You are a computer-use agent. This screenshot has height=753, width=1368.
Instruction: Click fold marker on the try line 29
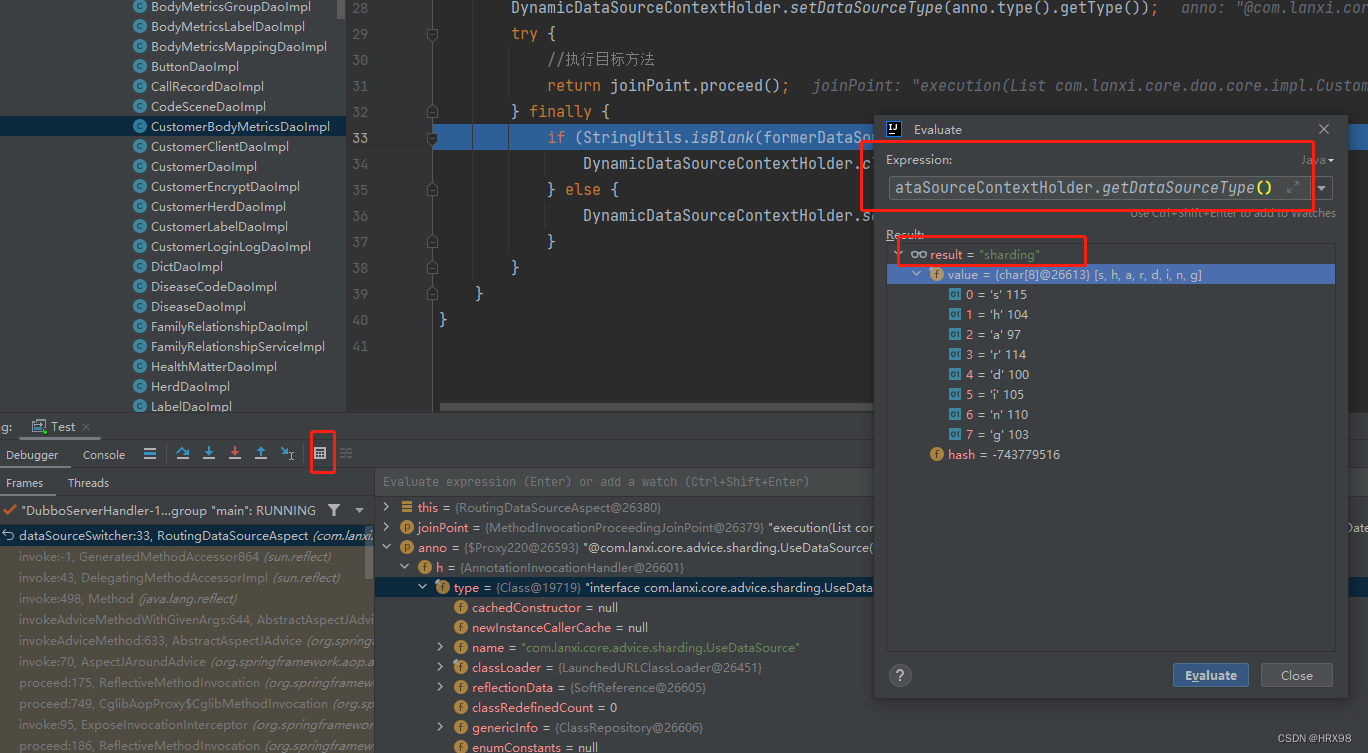[432, 34]
